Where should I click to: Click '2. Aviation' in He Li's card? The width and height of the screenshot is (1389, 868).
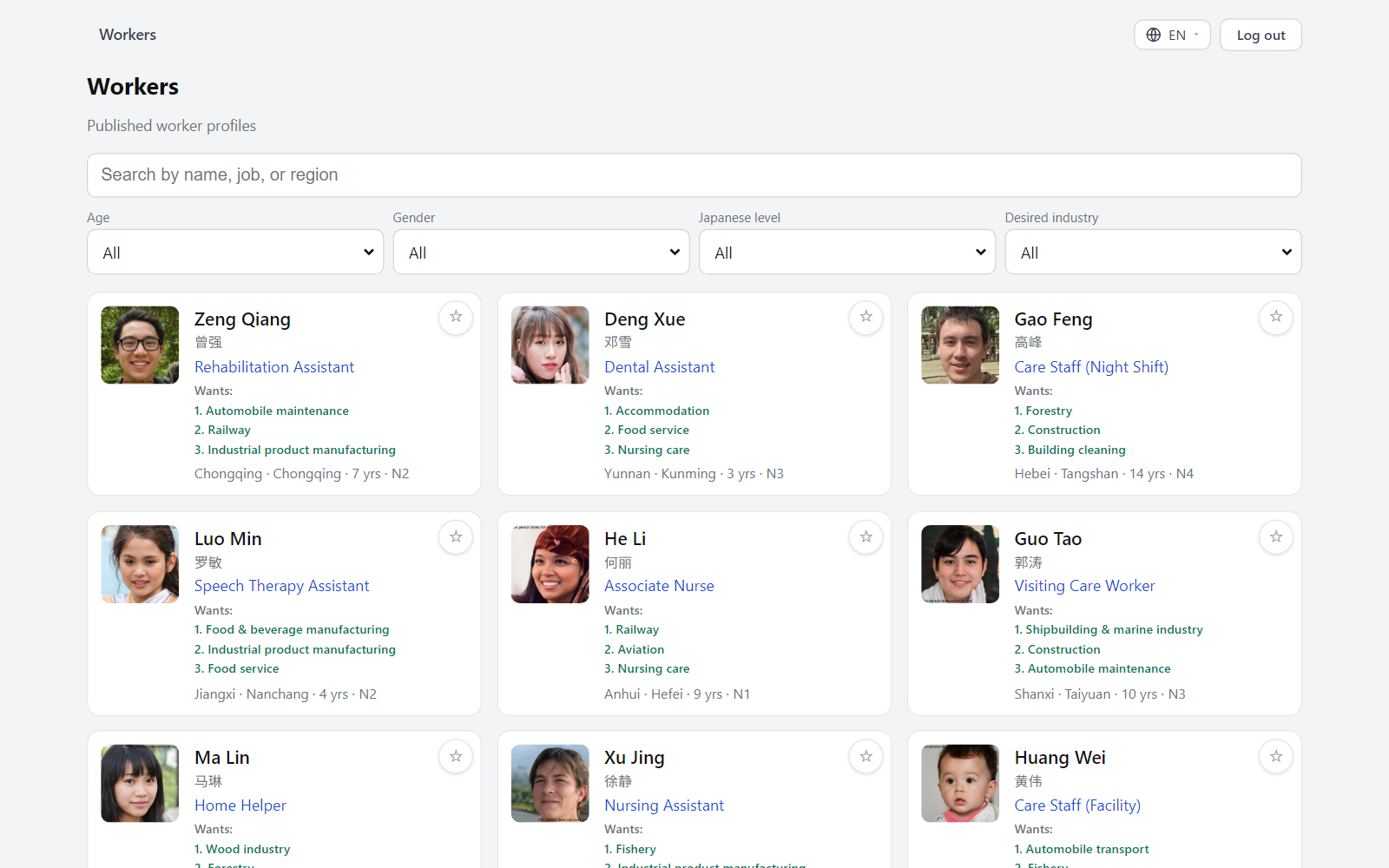tap(635, 649)
